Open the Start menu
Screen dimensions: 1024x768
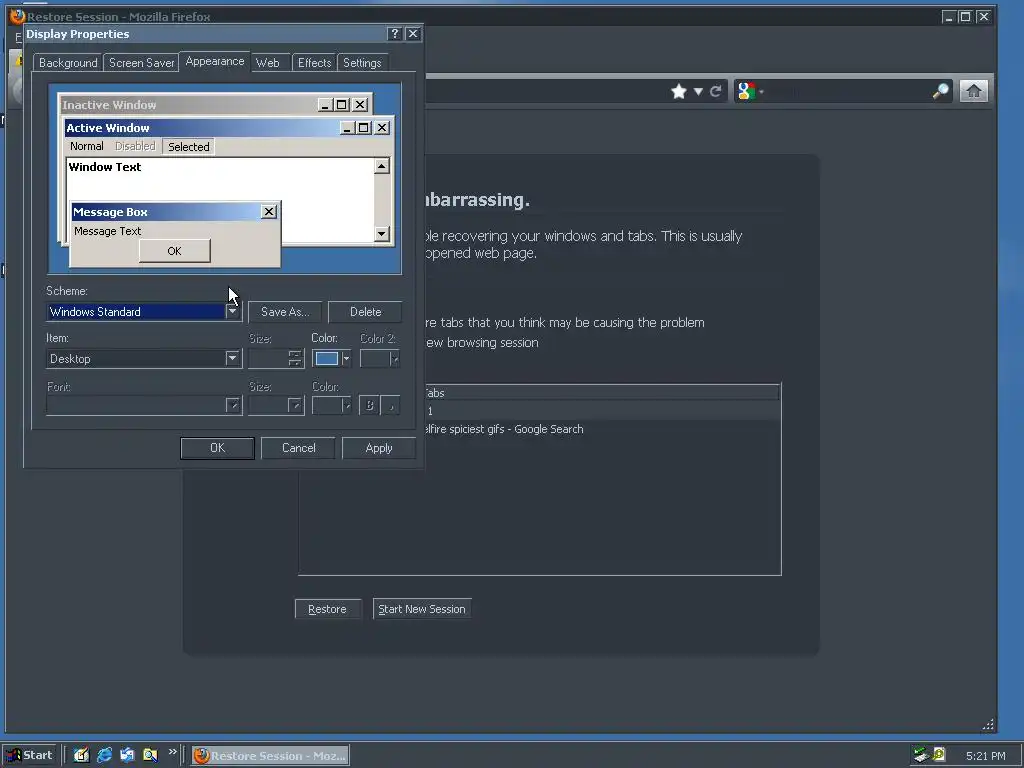30,756
